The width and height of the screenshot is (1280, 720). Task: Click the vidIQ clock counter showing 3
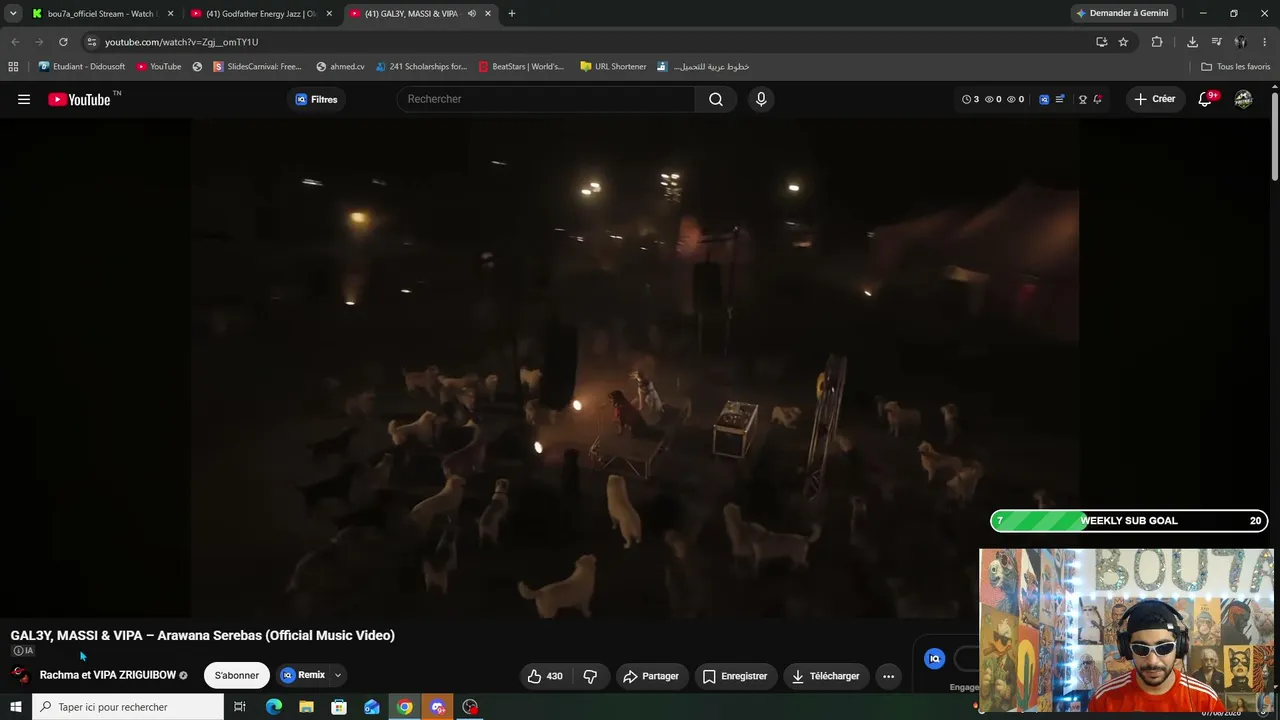pyautogui.click(x=970, y=99)
